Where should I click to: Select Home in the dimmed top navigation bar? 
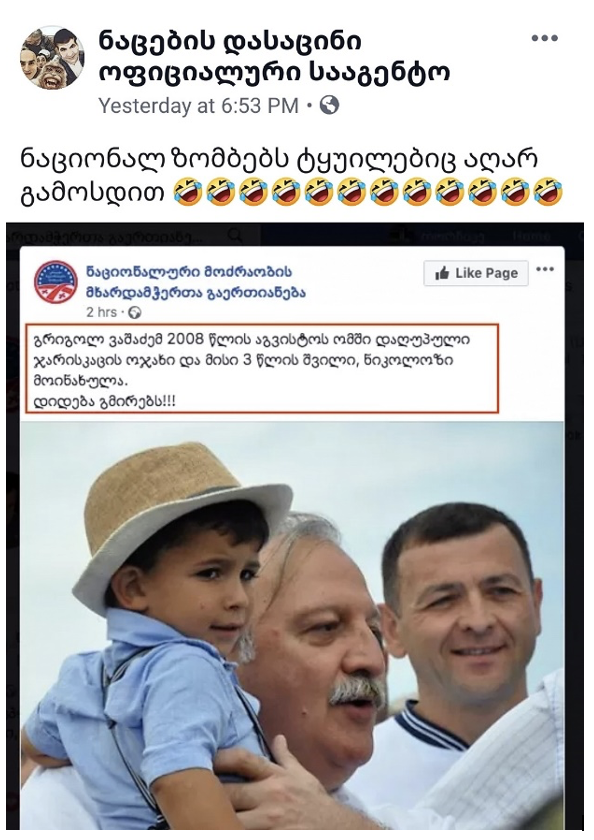click(x=530, y=236)
